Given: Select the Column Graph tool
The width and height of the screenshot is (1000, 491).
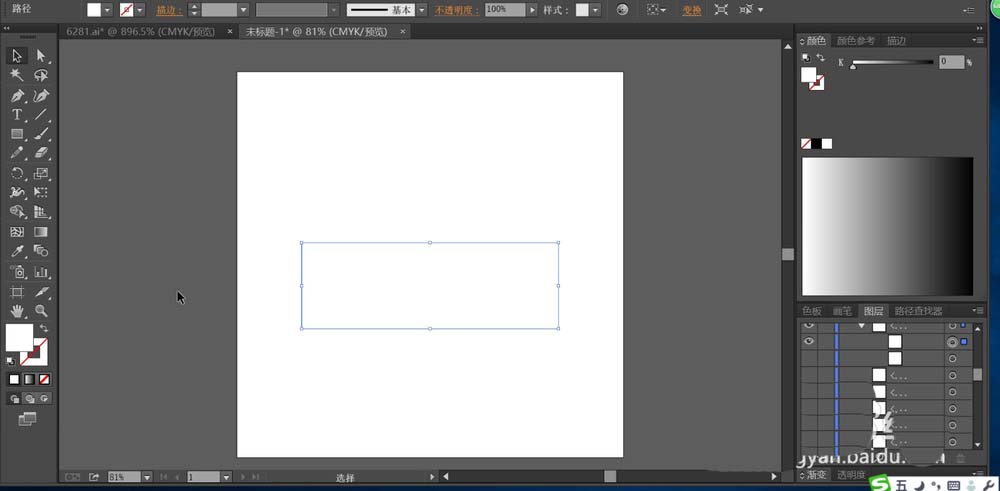Looking at the screenshot, I should (x=41, y=272).
